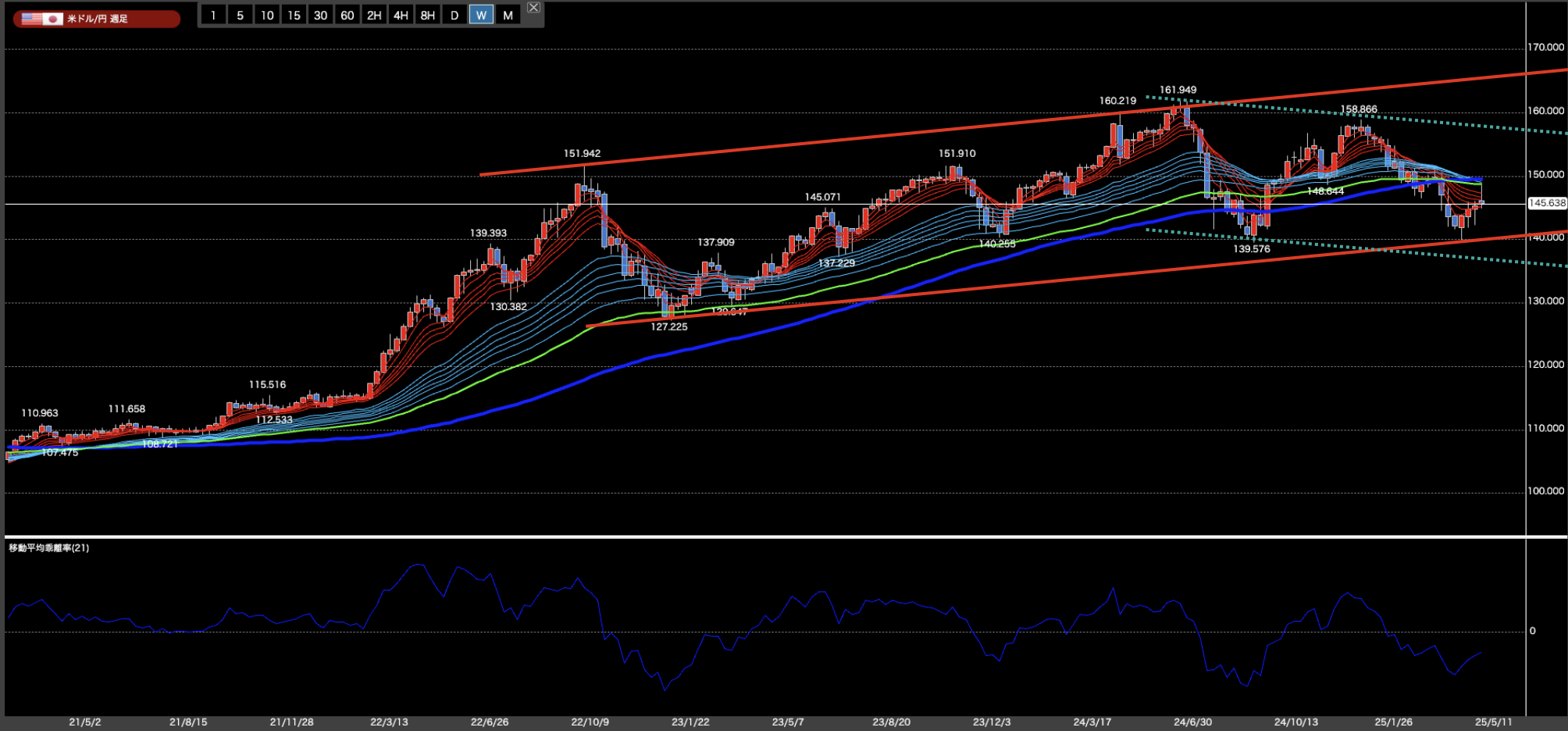This screenshot has height=731, width=1568.
Task: Click the 150.000 price axis level
Action: coord(1546,175)
